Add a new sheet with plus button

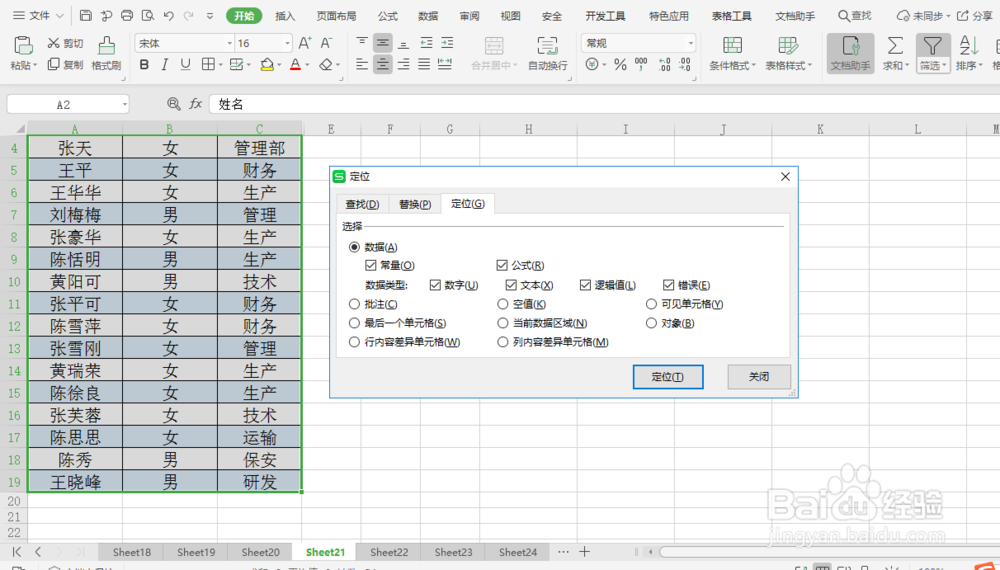(x=584, y=552)
